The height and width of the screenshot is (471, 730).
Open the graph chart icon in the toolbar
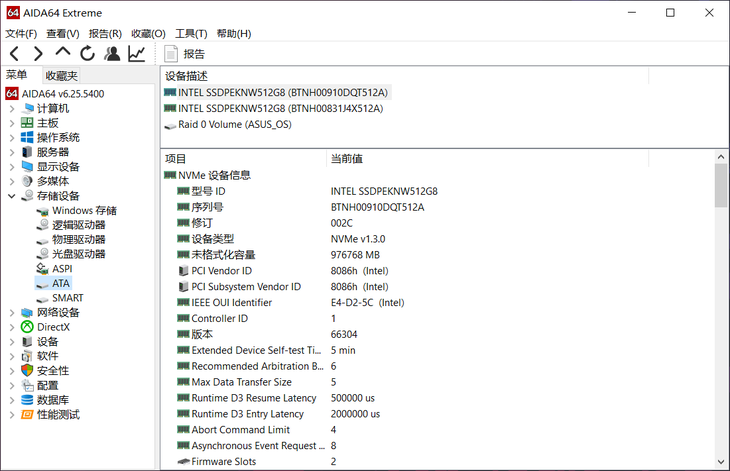click(137, 54)
